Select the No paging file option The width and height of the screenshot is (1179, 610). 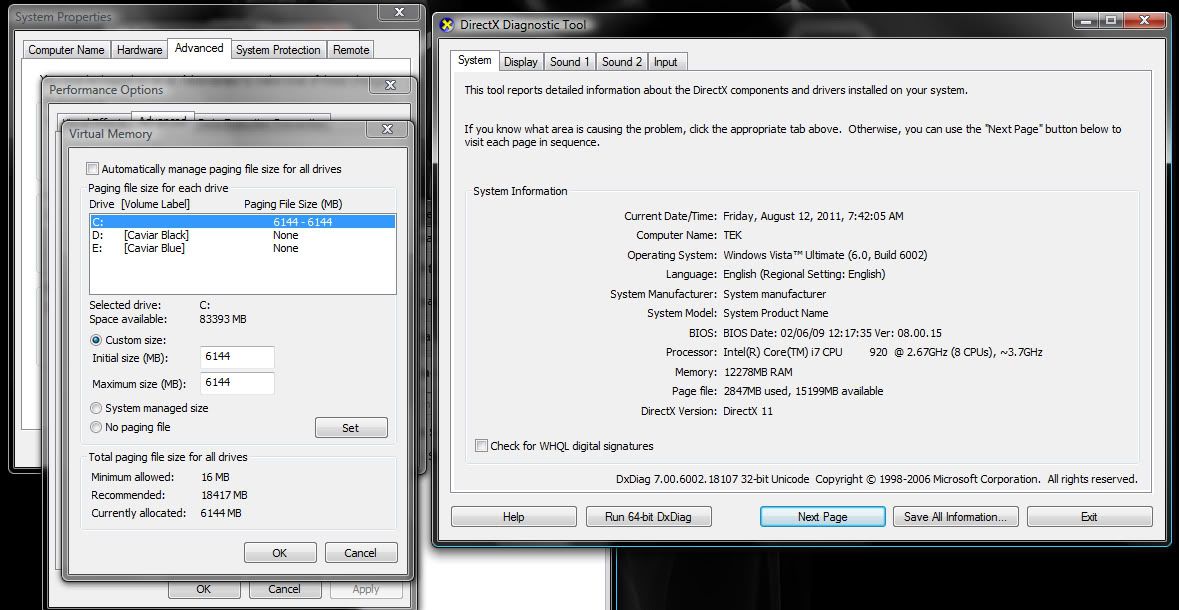(96, 427)
